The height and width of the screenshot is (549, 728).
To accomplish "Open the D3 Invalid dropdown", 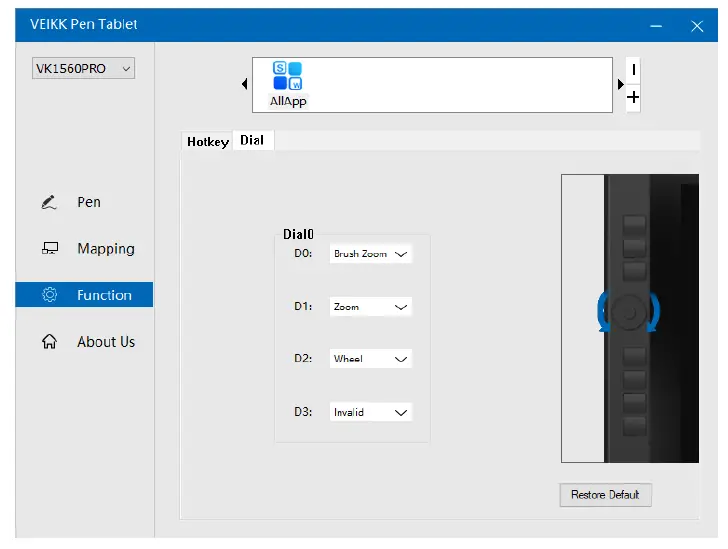I will click(371, 412).
